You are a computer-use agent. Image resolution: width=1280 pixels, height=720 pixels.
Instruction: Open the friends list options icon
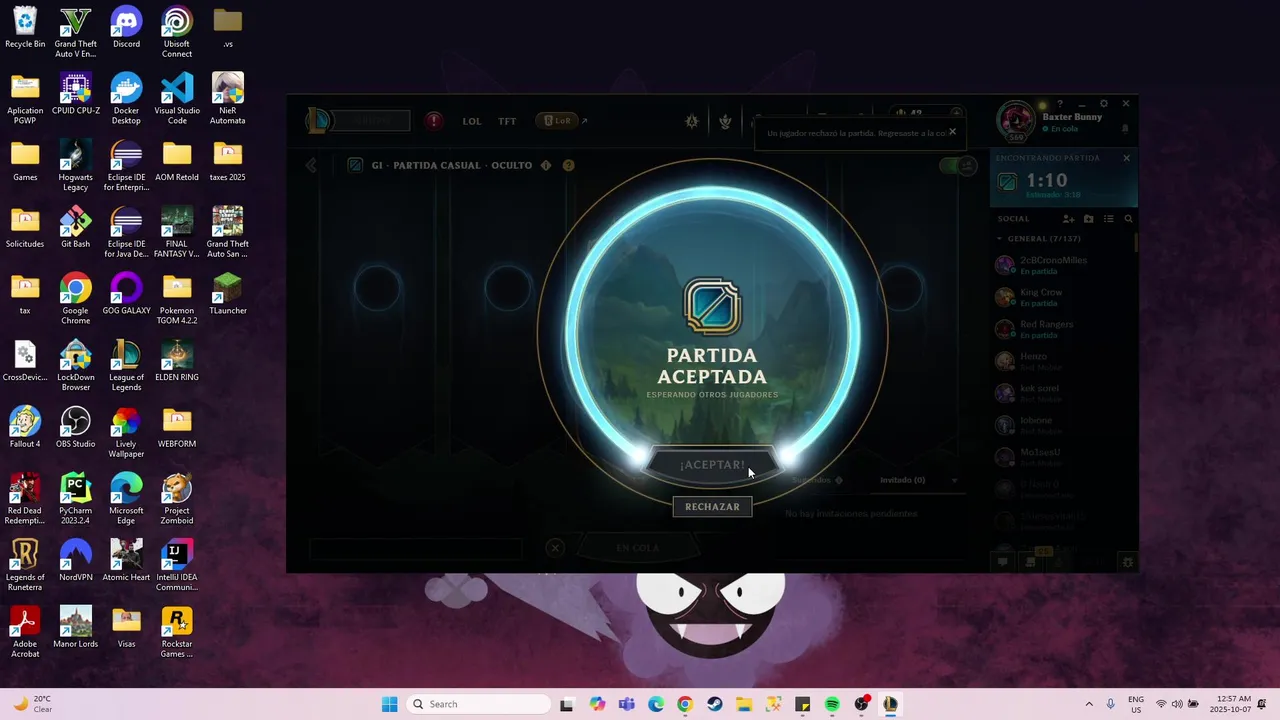click(x=1108, y=219)
